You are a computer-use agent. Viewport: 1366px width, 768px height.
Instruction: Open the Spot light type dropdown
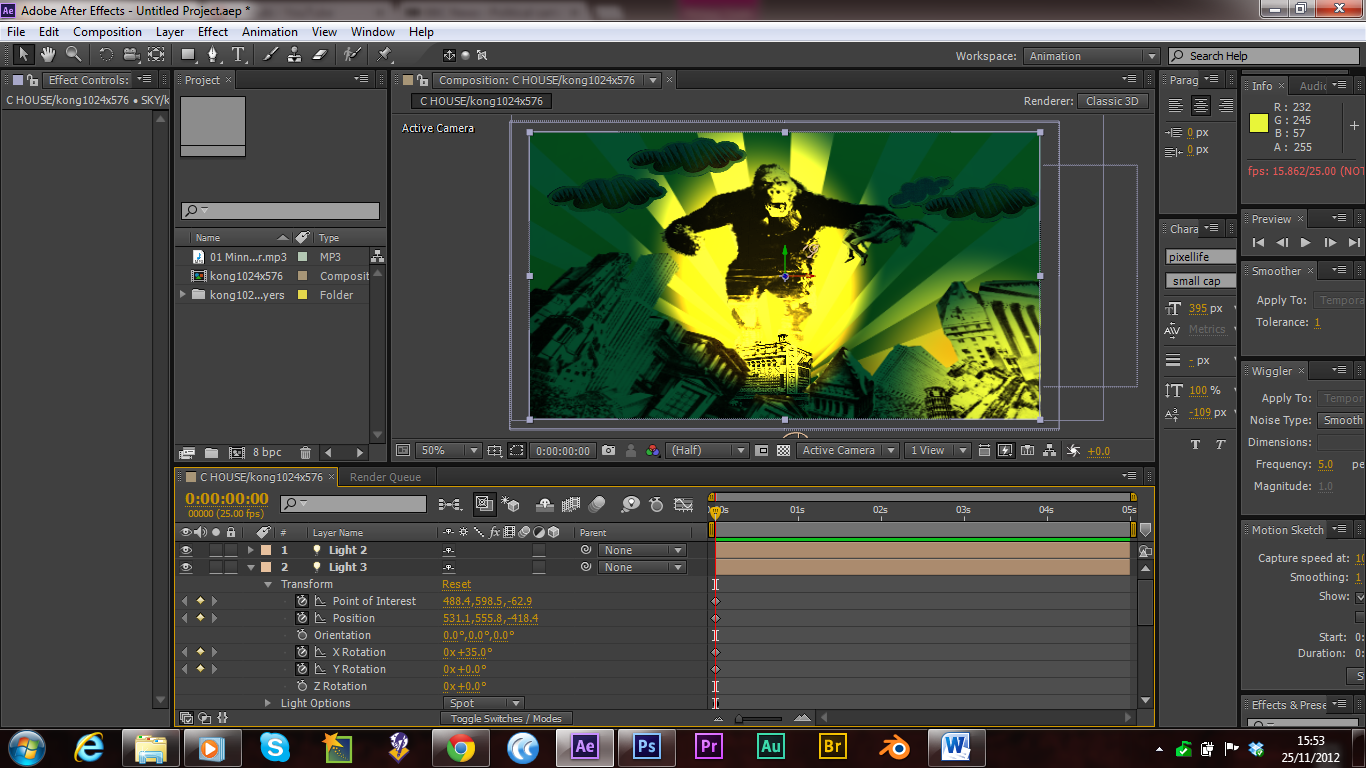pos(484,703)
